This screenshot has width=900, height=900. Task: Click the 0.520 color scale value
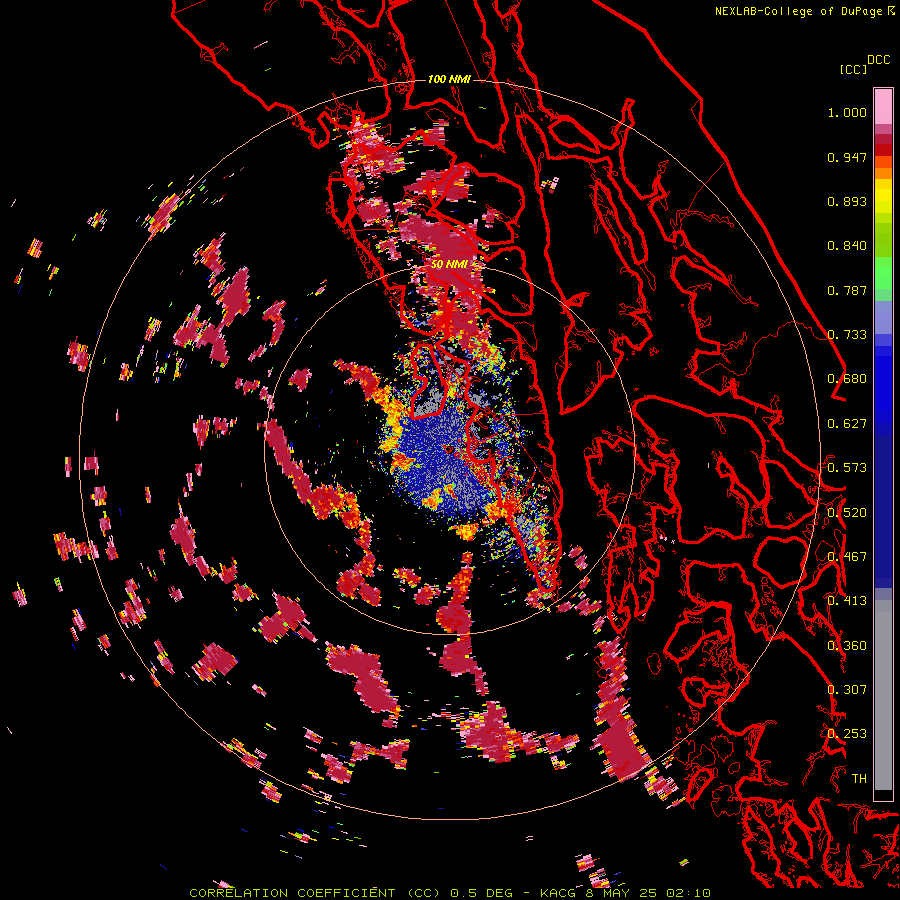847,513
